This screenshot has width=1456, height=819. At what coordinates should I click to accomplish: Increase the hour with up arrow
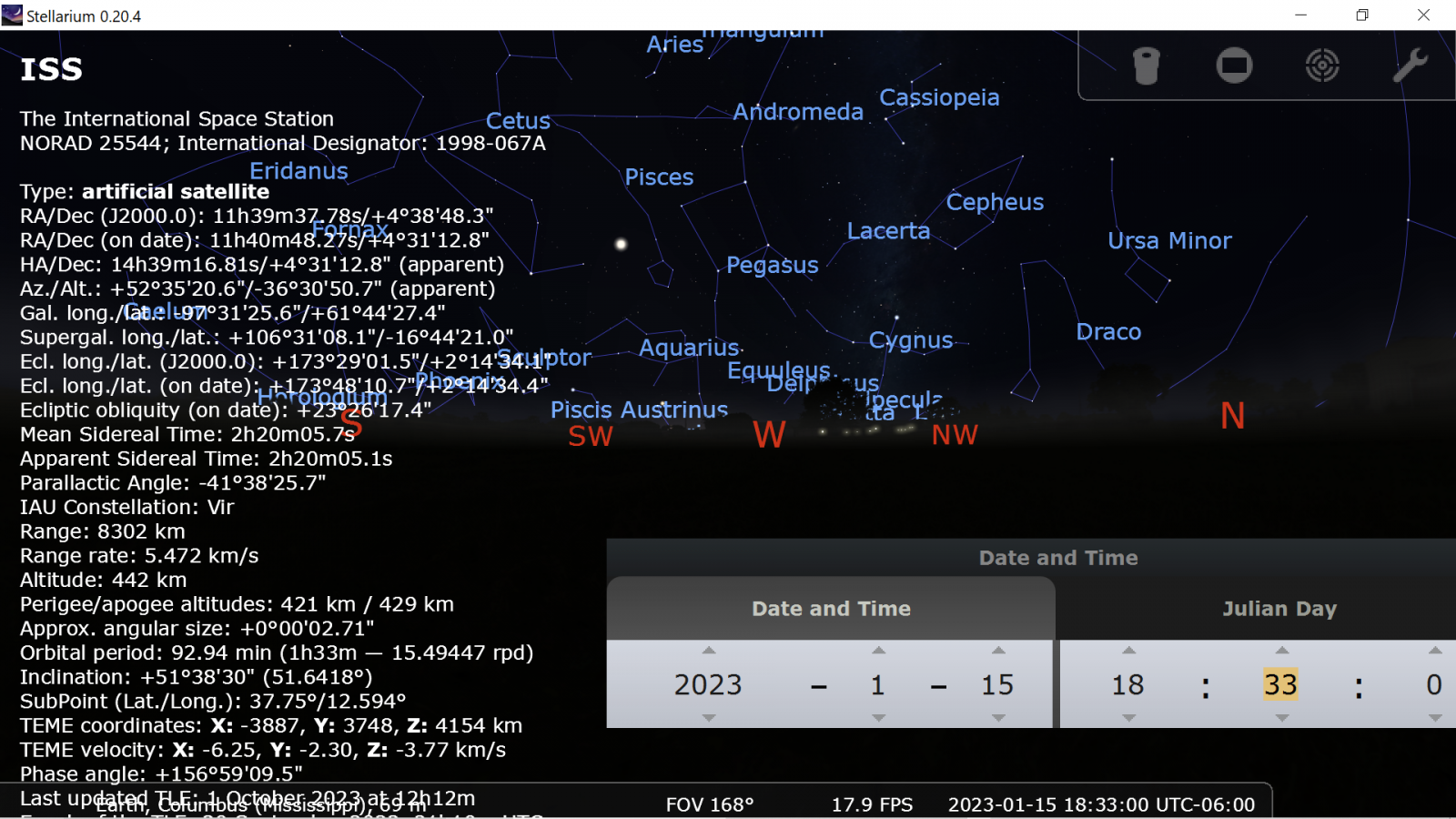click(1128, 651)
